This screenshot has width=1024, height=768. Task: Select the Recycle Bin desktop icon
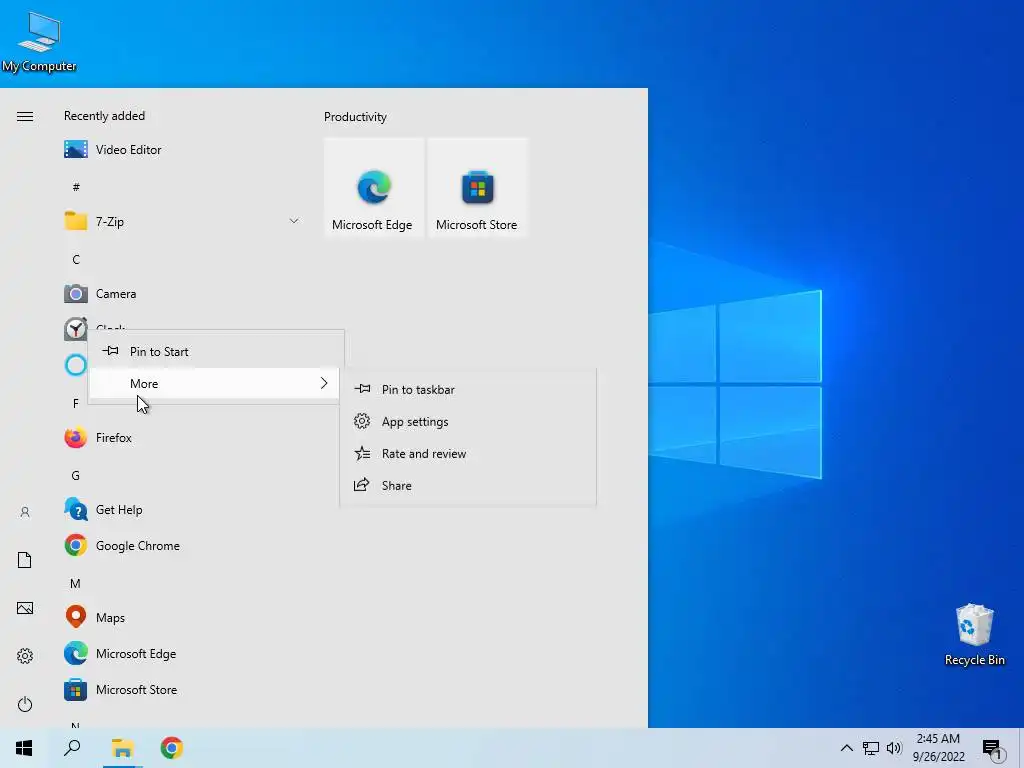coord(974,635)
